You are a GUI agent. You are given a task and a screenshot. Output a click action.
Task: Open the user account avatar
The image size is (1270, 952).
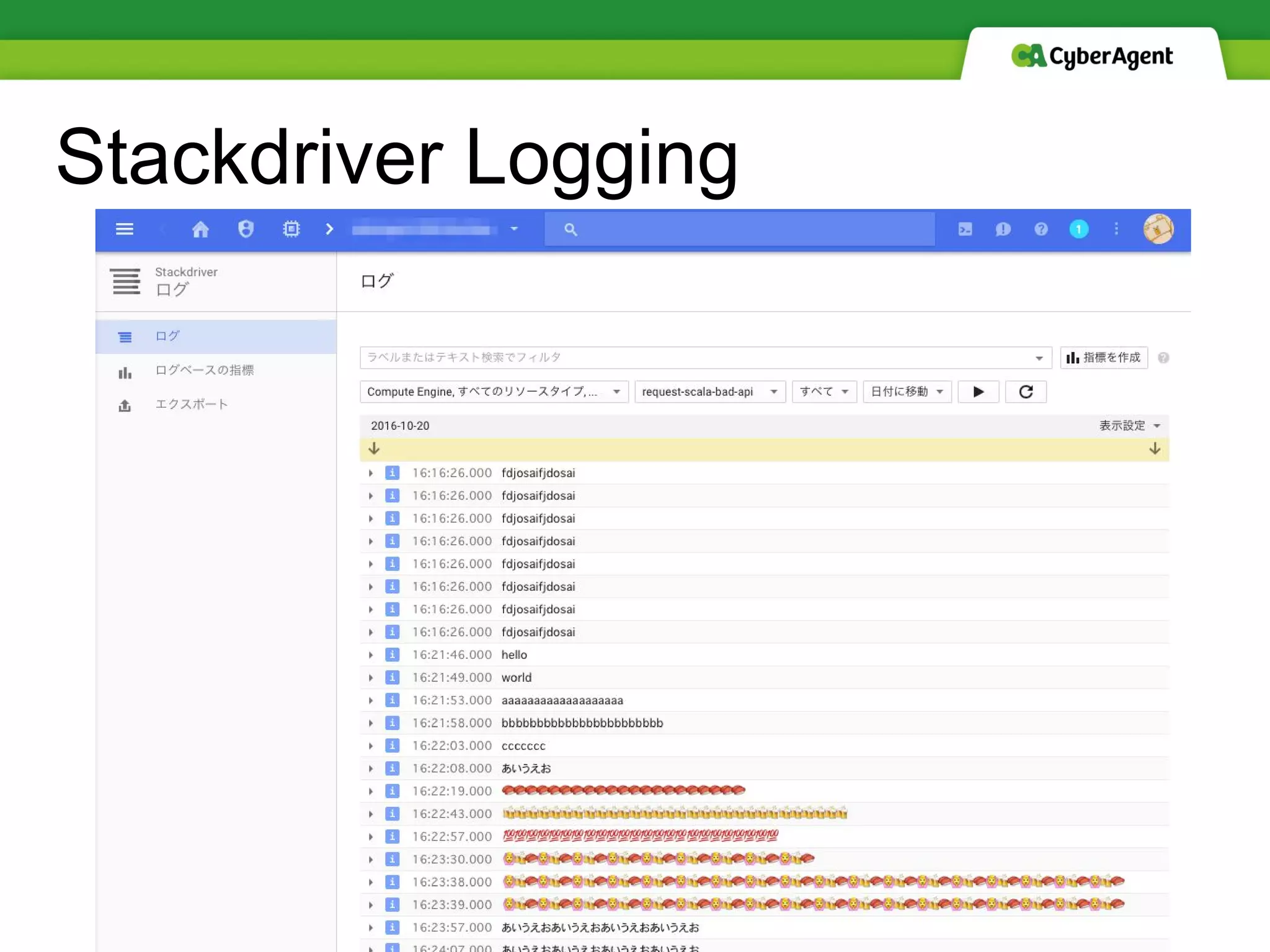click(1158, 229)
